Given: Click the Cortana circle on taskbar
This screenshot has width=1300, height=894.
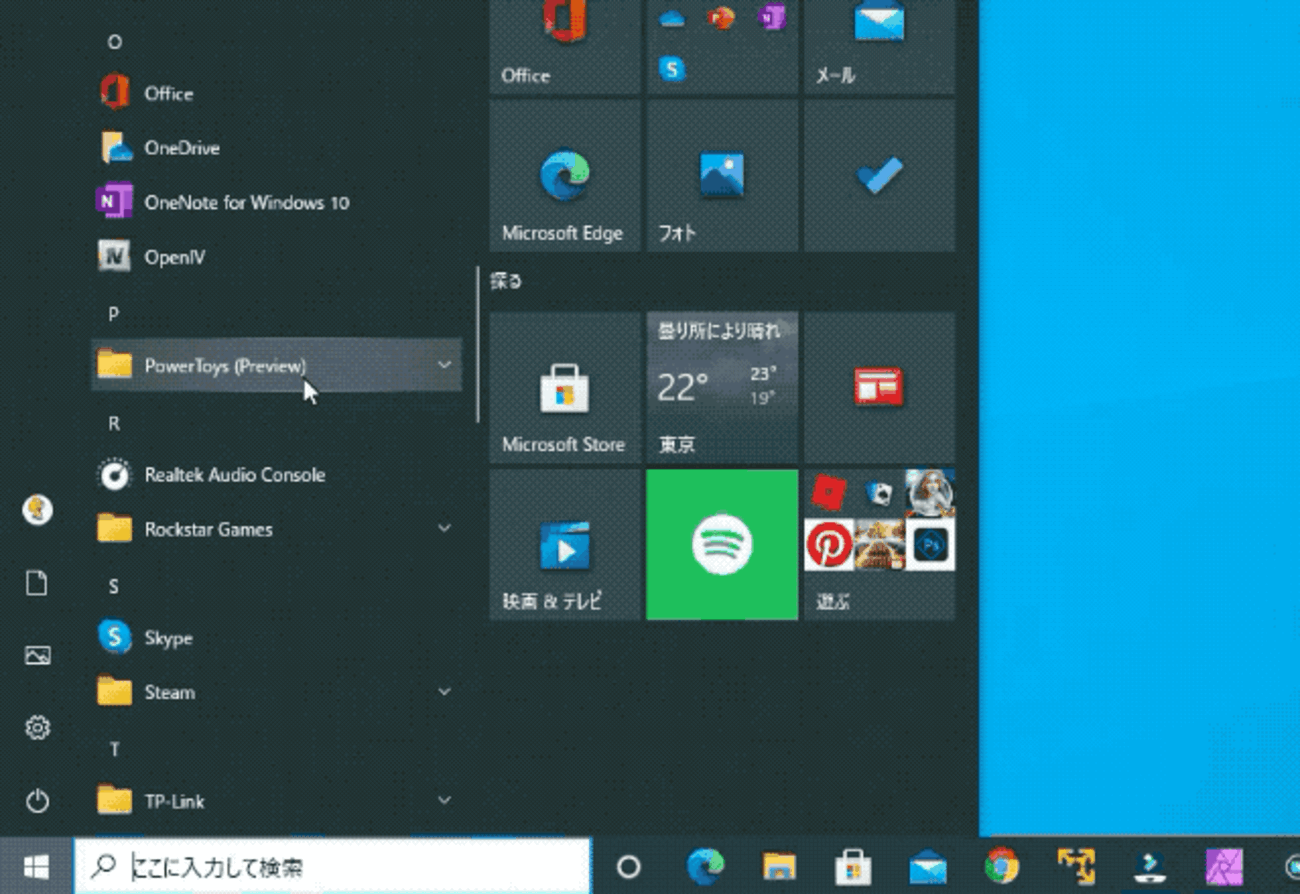Looking at the screenshot, I should pyautogui.click(x=628, y=866).
